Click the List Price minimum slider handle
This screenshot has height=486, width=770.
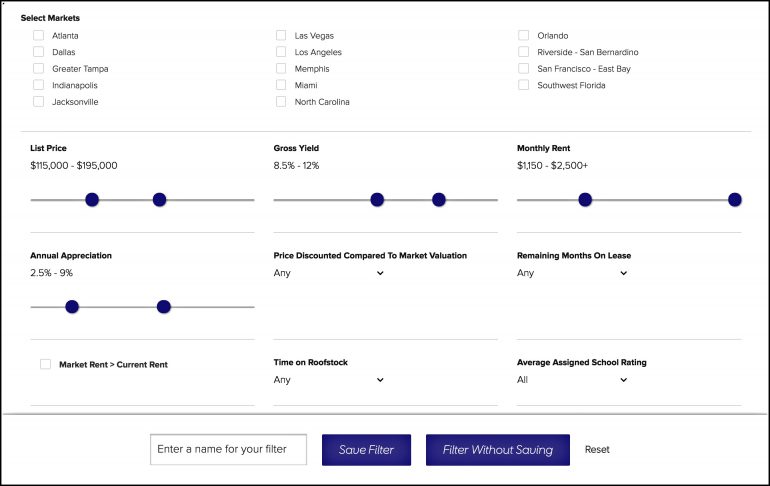pyautogui.click(x=92, y=200)
